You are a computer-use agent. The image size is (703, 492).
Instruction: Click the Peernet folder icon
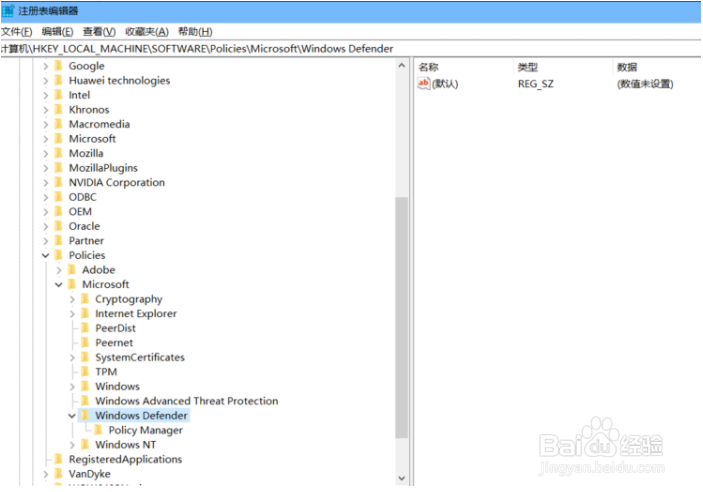tap(85, 343)
